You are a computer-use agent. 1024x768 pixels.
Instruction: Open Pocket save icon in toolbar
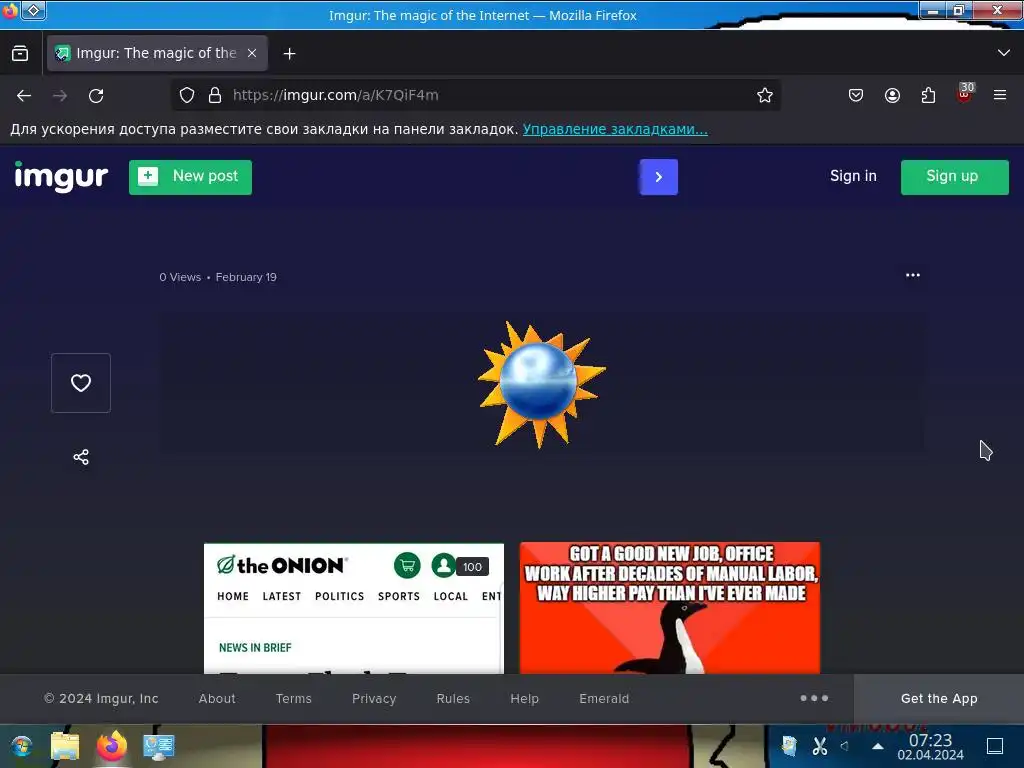click(856, 95)
